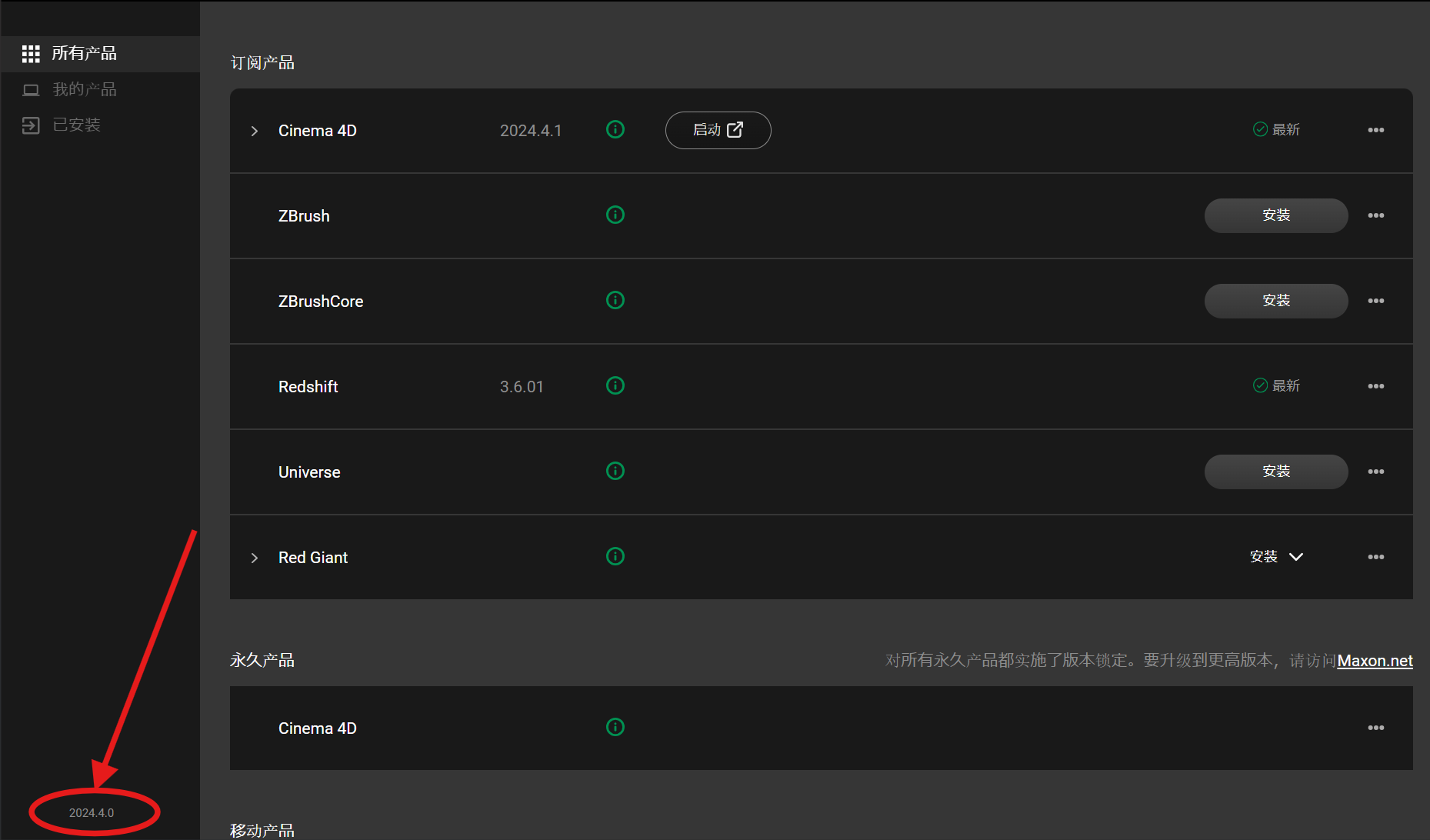The width and height of the screenshot is (1430, 840).
Task: Click Redshift version 3.6.01
Action: click(x=522, y=387)
